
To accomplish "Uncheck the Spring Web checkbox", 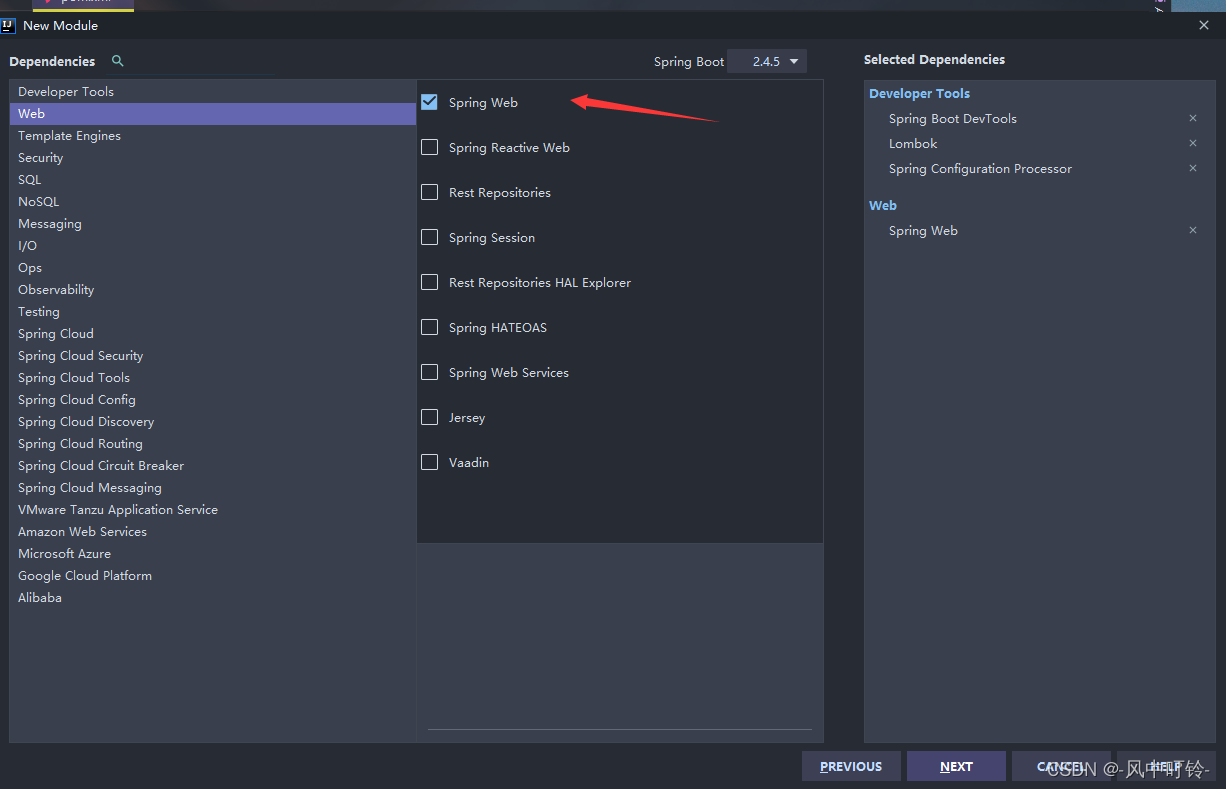I will [430, 102].
